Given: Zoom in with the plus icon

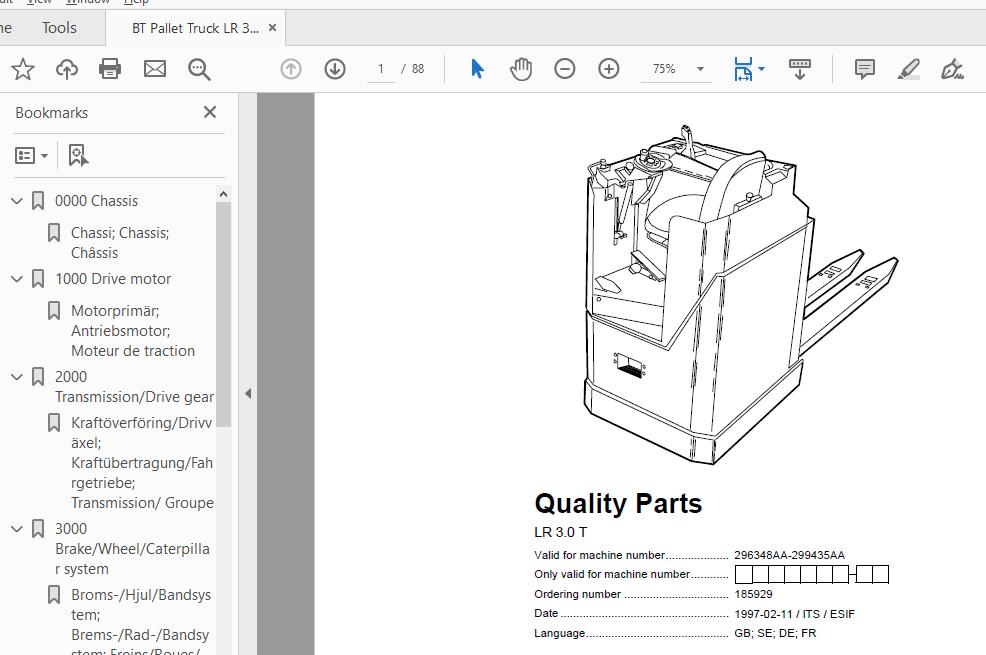Looking at the screenshot, I should [609, 69].
